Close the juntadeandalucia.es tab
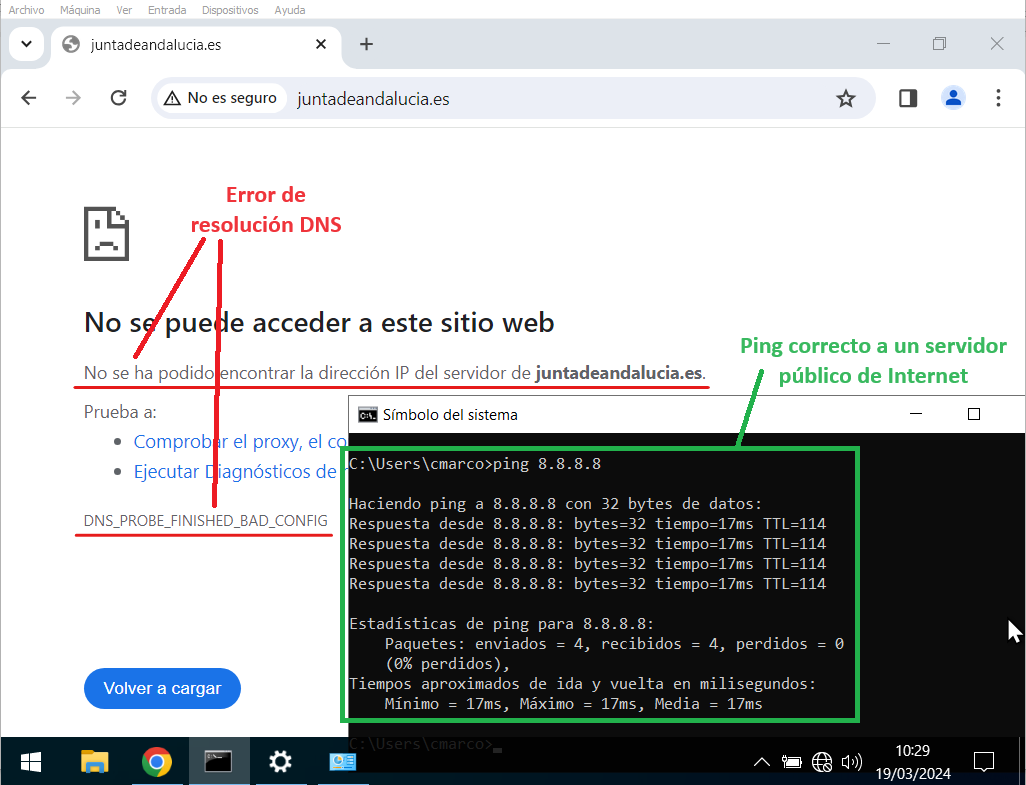The height and width of the screenshot is (785, 1026). coord(321,44)
